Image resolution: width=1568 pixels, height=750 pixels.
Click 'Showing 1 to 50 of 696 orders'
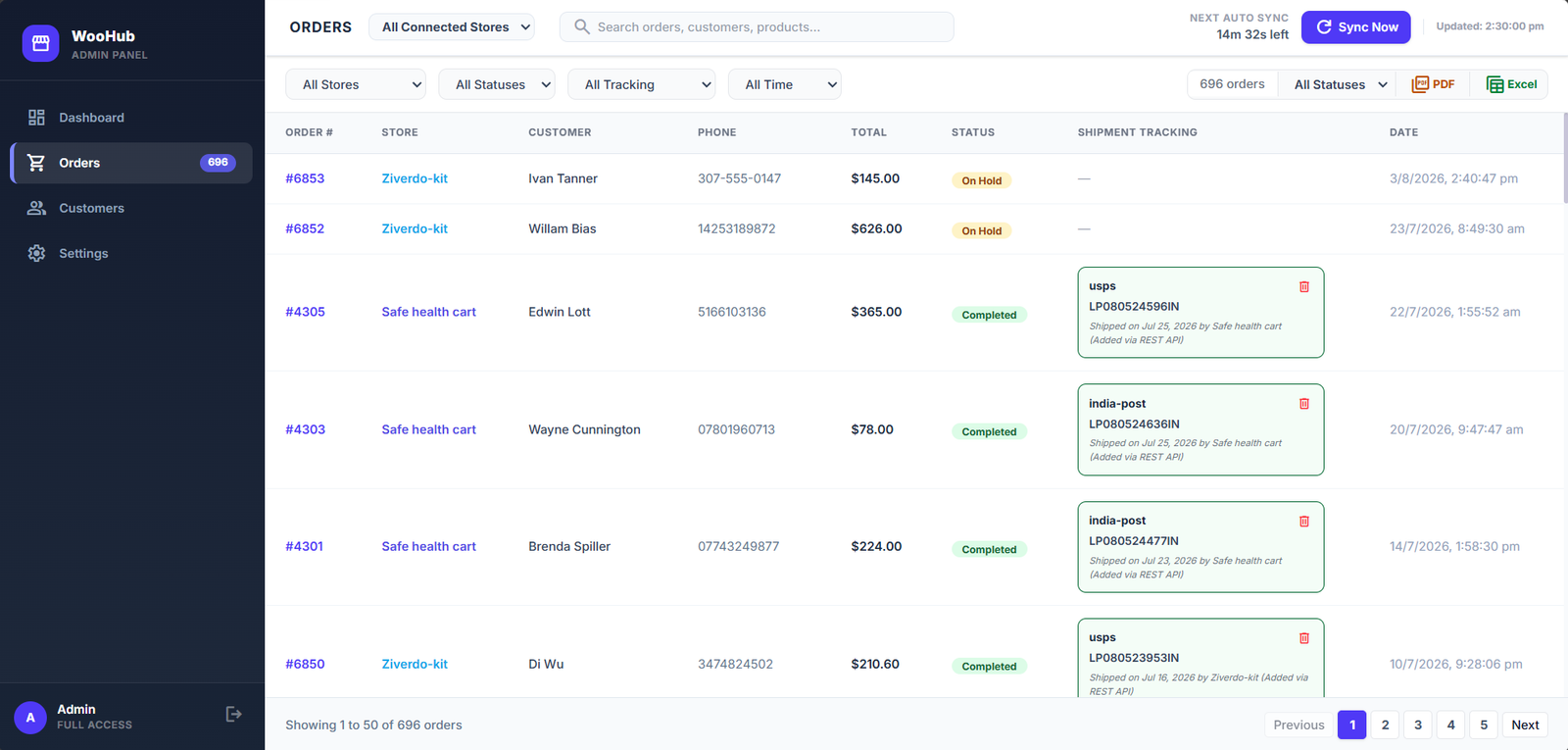click(373, 725)
